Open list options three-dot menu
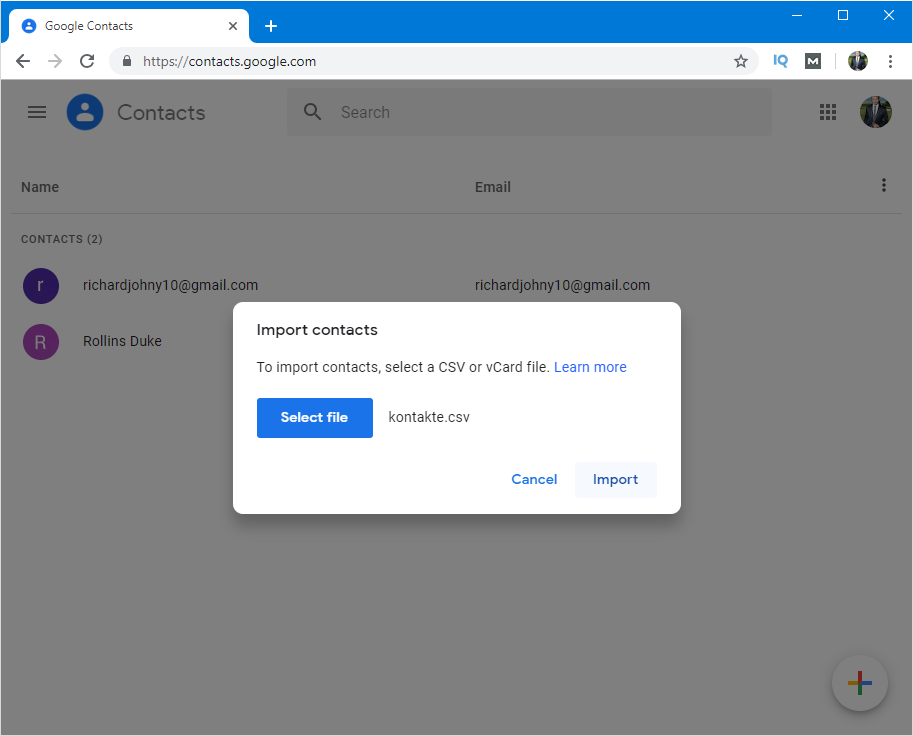913x736 pixels. coord(883,185)
